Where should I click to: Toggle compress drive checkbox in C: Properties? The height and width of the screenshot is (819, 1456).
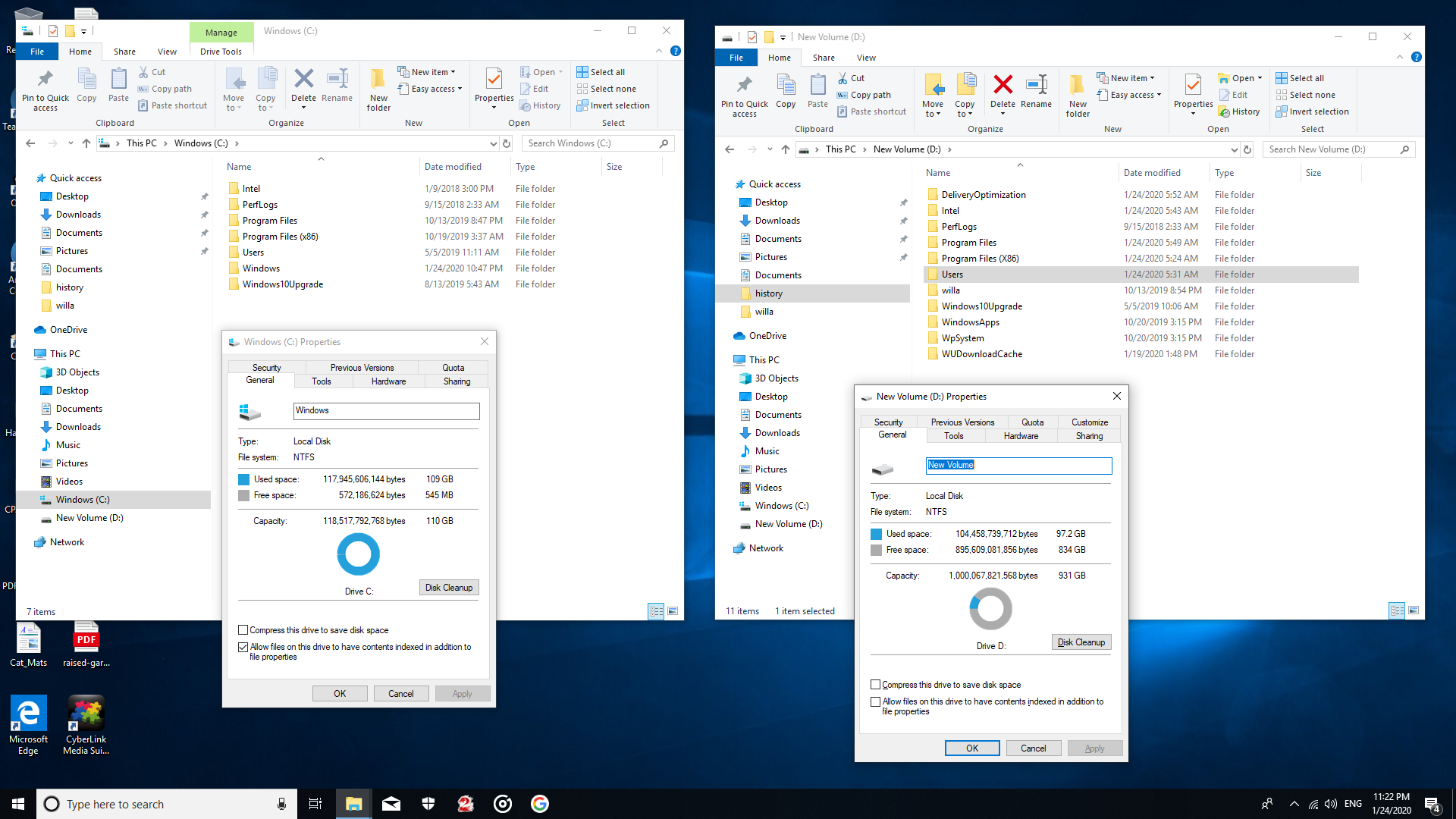[243, 630]
